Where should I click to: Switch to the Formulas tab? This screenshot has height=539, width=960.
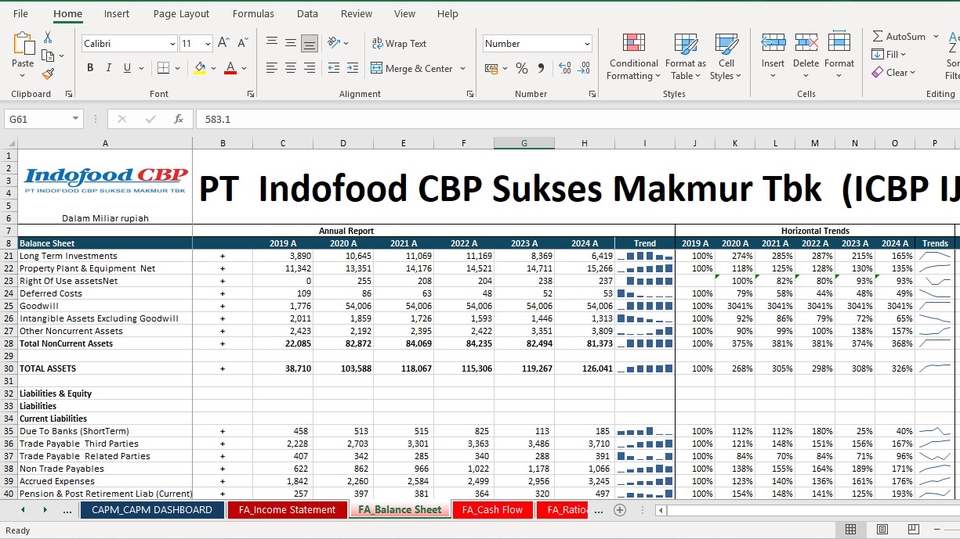click(253, 13)
